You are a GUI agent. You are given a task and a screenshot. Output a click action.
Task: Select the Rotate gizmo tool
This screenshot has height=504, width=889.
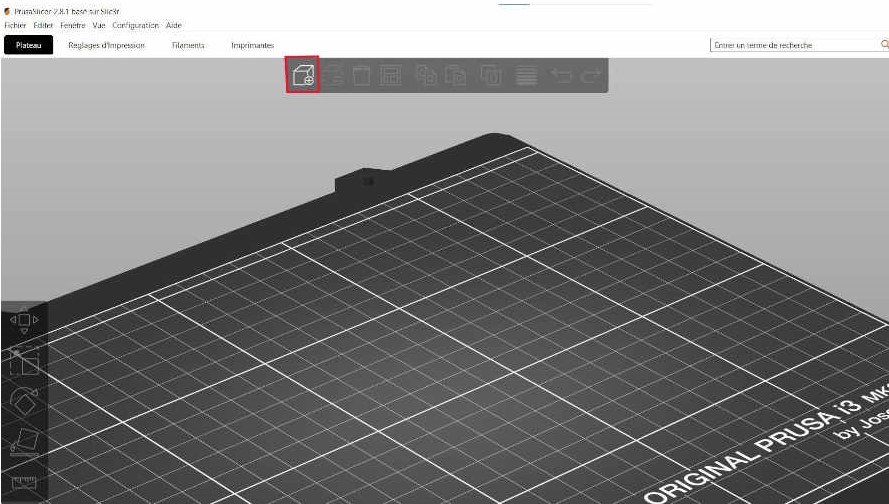pyautogui.click(x=24, y=401)
